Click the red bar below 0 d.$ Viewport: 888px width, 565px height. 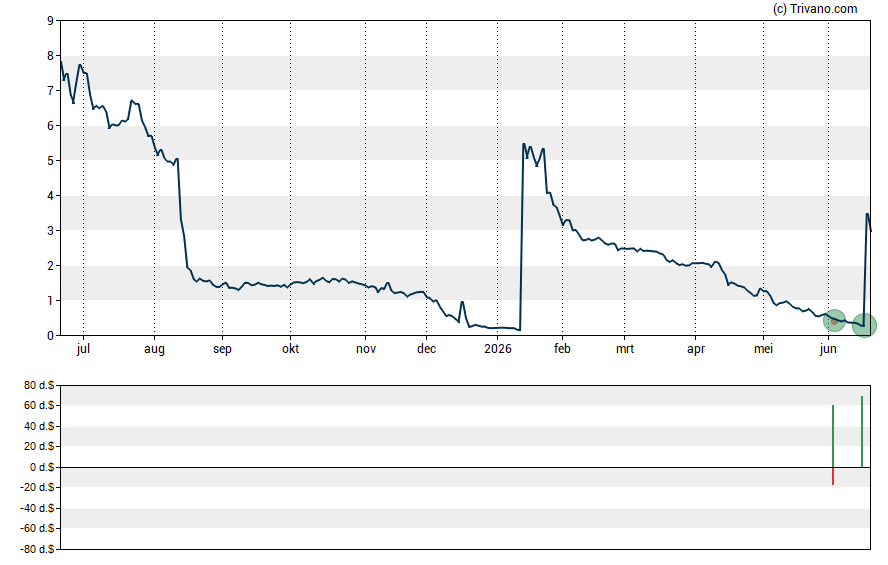pos(833,476)
